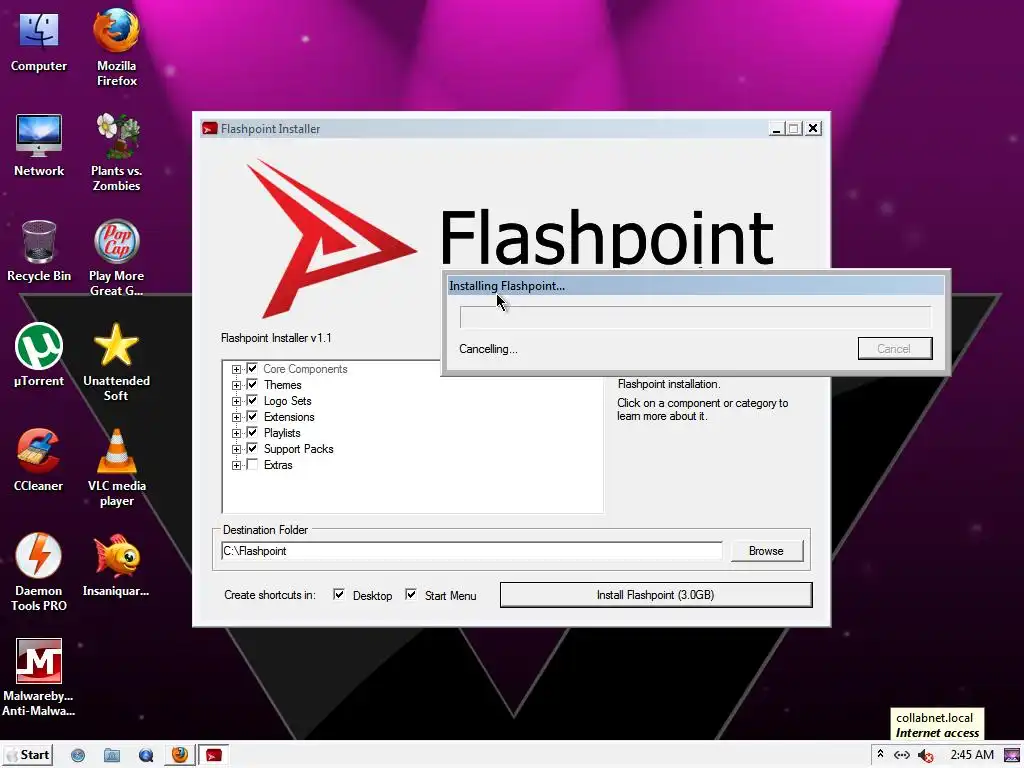The height and width of the screenshot is (768, 1024).
Task: Click the network connection tray icon
Action: click(x=902, y=755)
